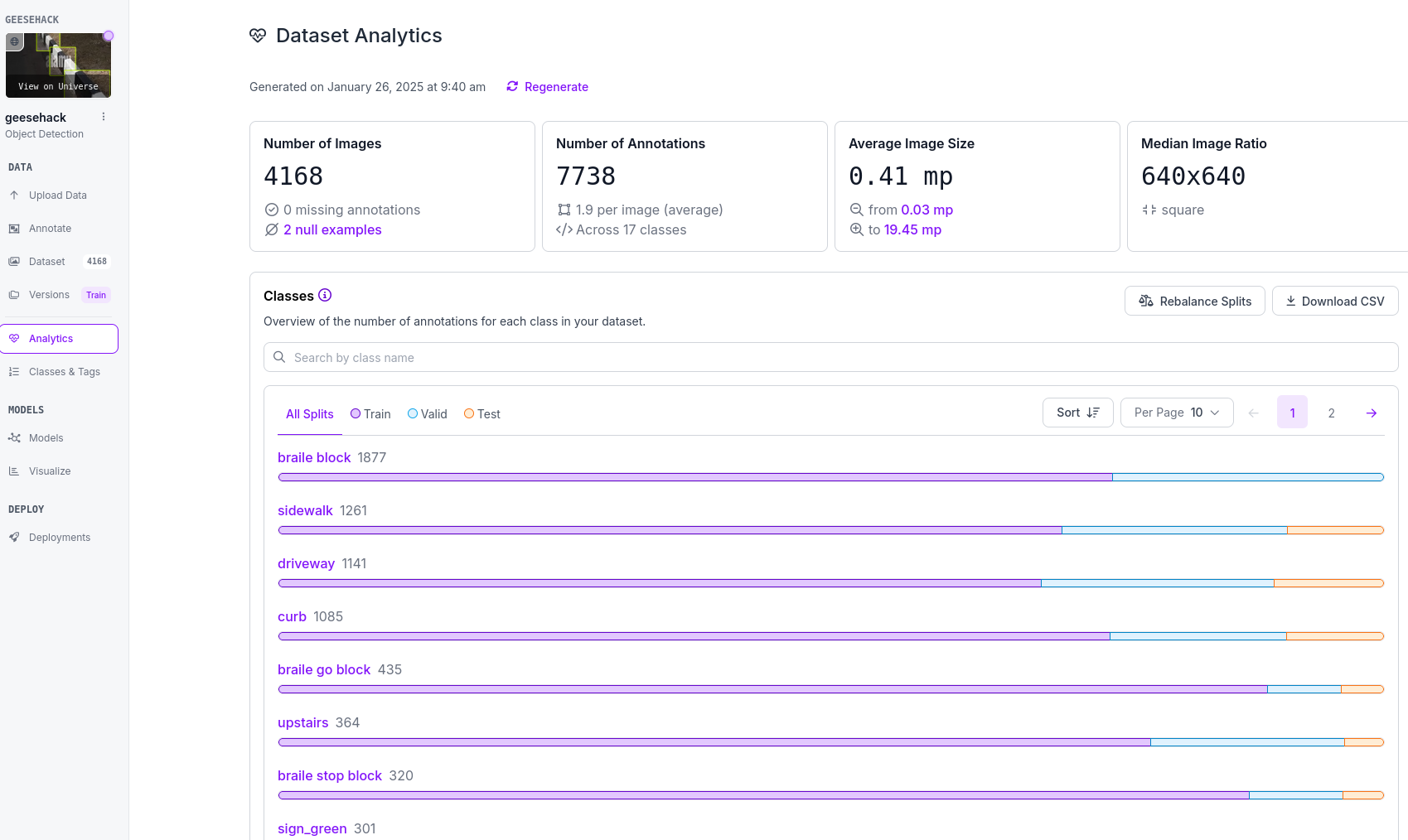1408x840 pixels.
Task: Filter classes by Train split
Action: tap(370, 414)
